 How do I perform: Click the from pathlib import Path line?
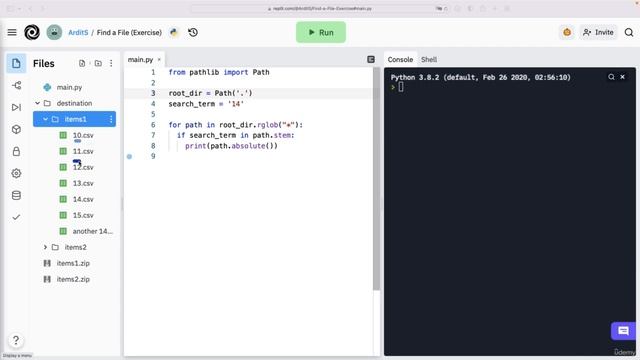pyautogui.click(x=219, y=72)
